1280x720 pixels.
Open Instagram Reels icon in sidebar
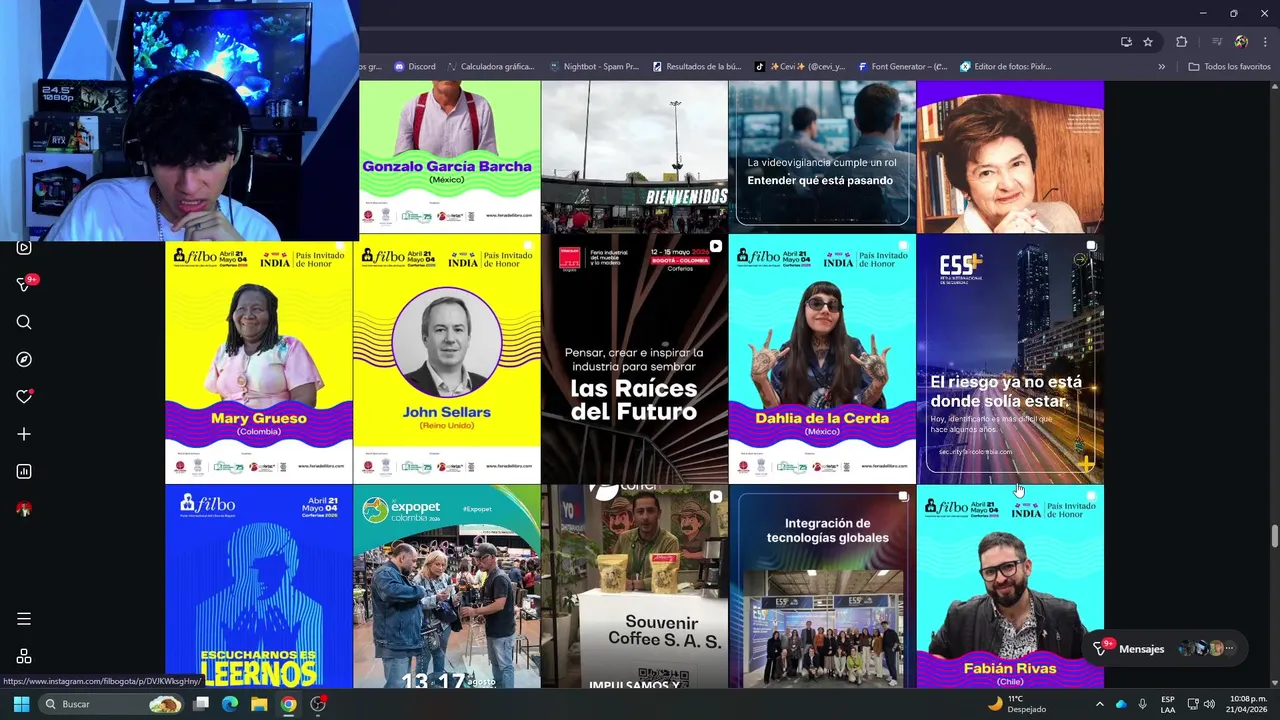(x=24, y=248)
